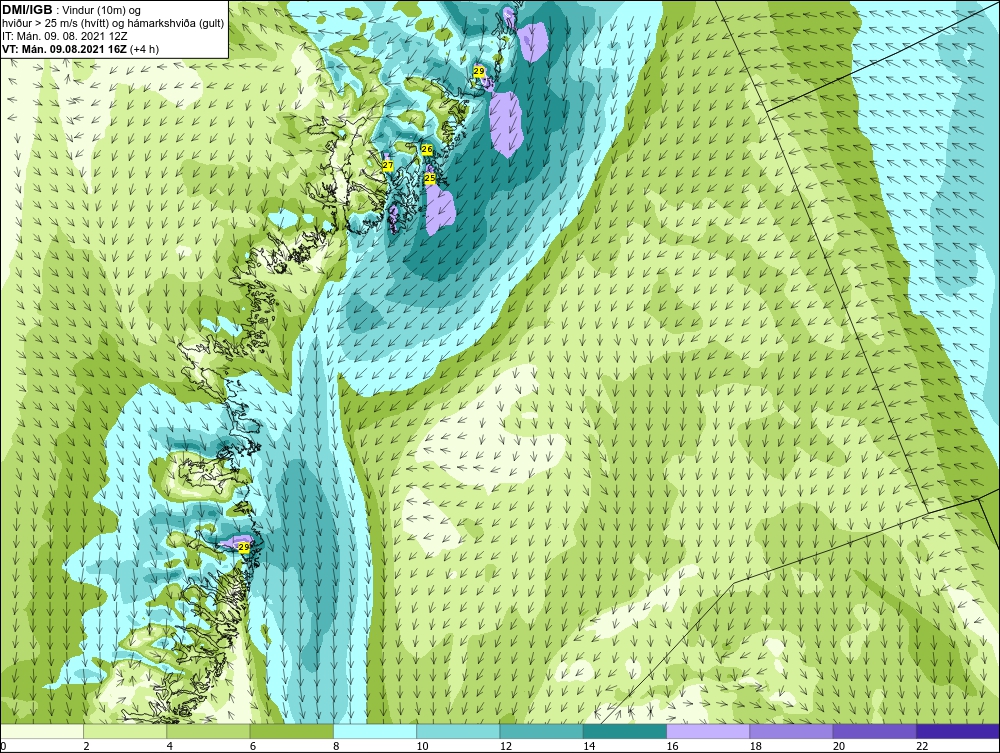
Task: Pick the dark indigo swatch above 22 m/s
Action: coord(958,731)
